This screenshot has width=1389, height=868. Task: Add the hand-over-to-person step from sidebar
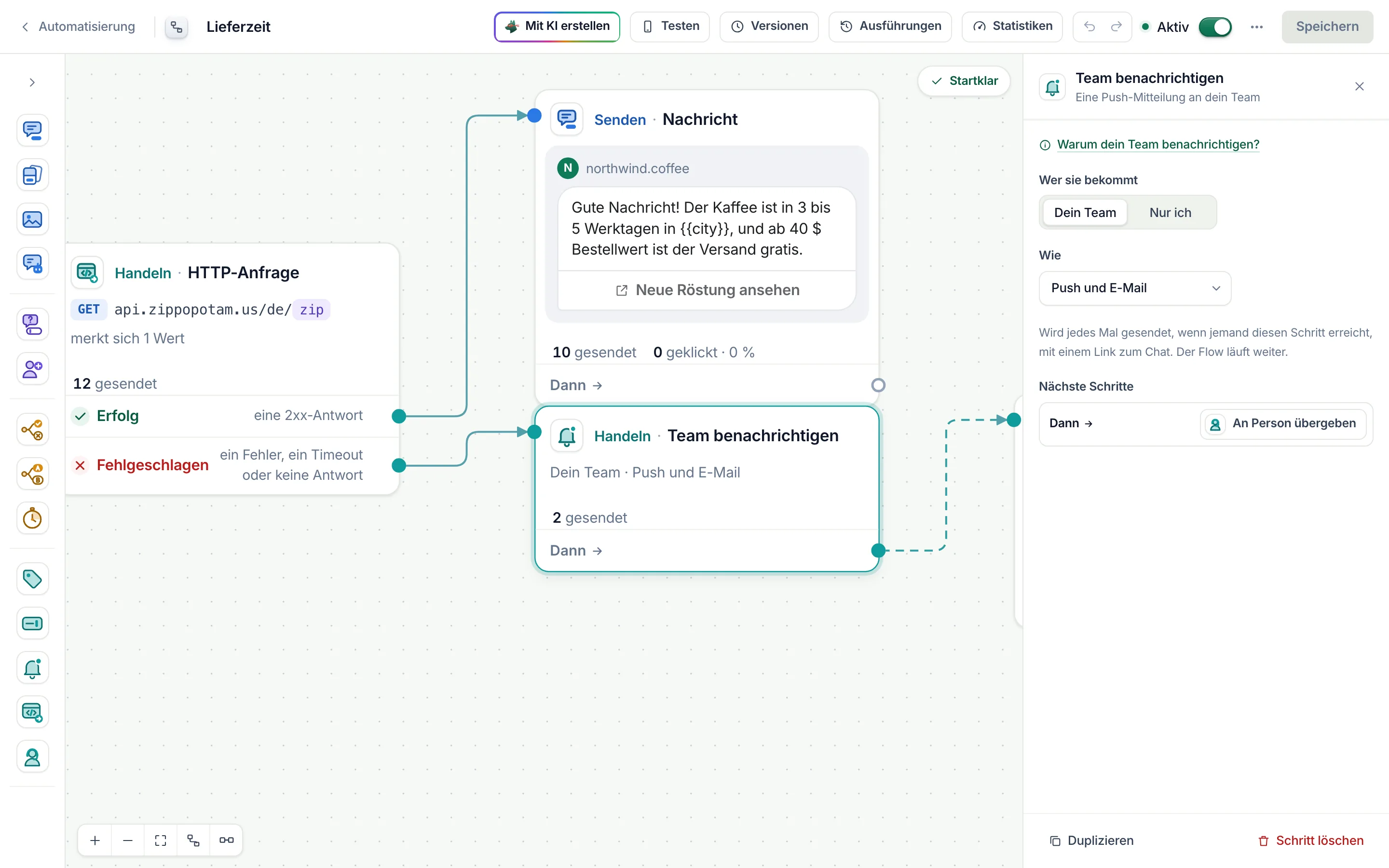32,757
